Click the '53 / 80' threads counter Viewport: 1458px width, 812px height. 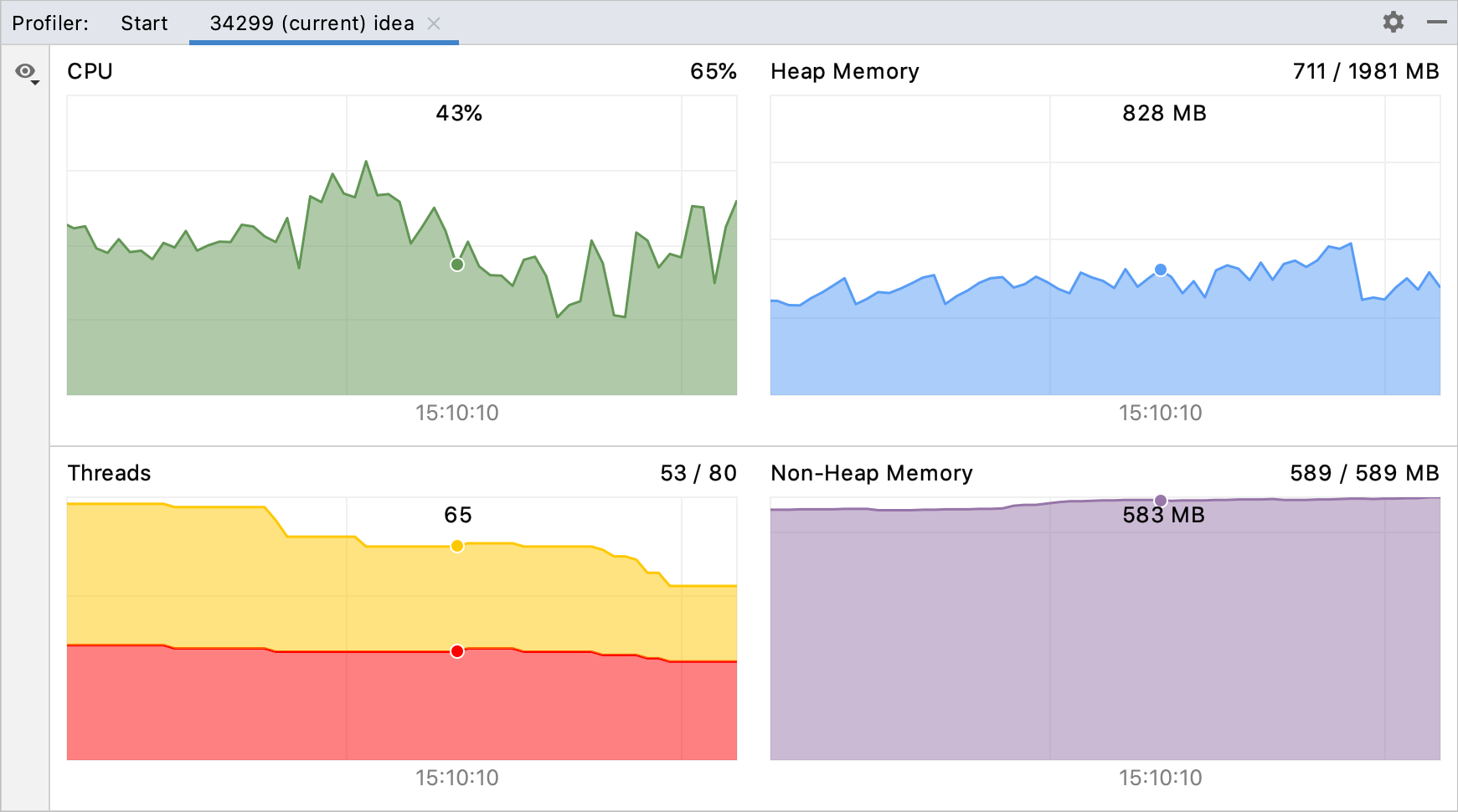pos(696,473)
